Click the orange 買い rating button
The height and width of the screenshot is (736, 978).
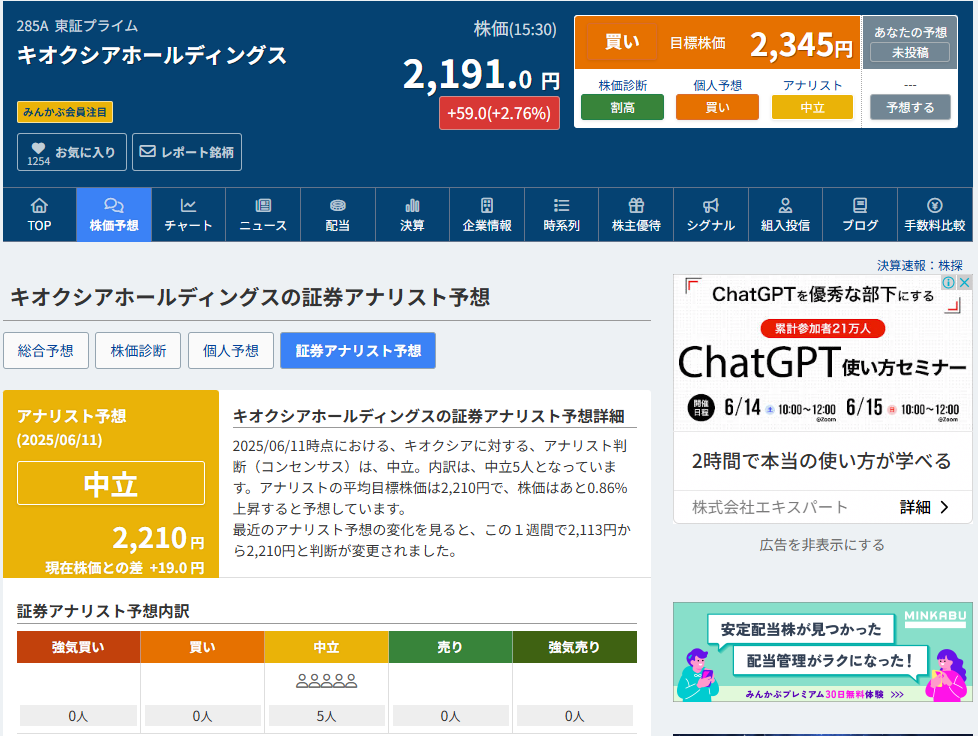(622, 42)
